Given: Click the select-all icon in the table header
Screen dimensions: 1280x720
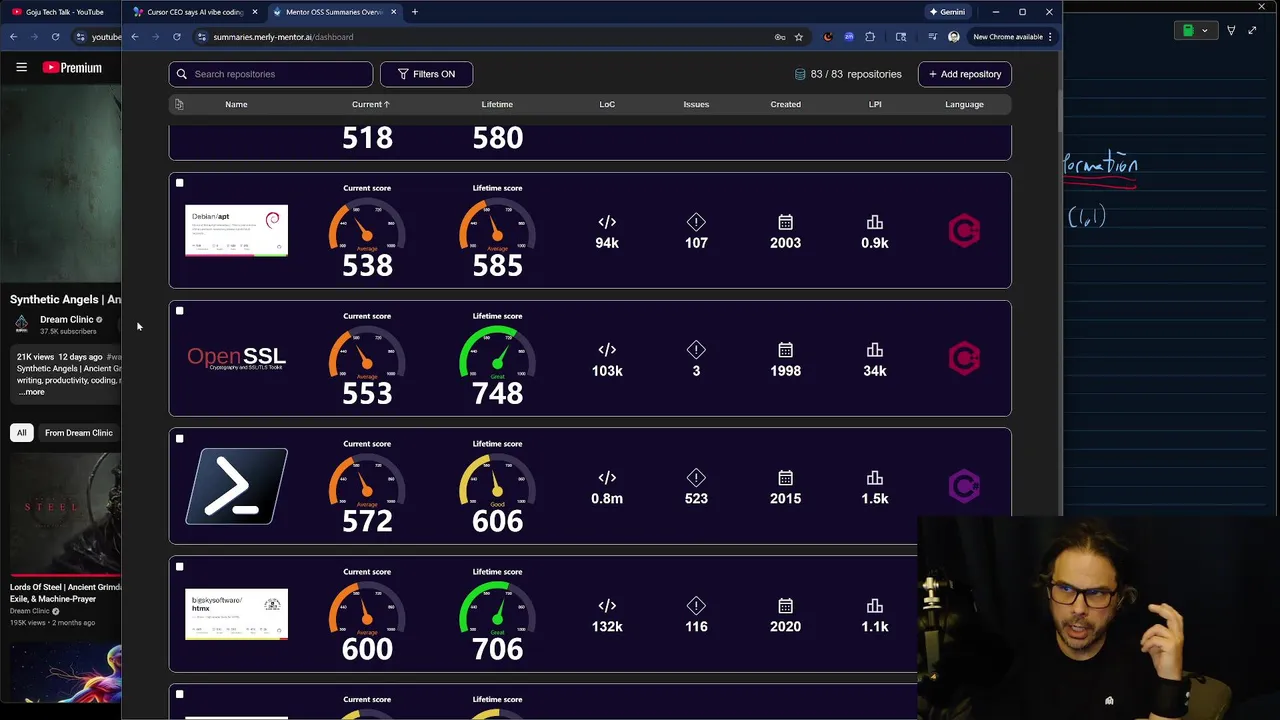Looking at the screenshot, I should (179, 104).
